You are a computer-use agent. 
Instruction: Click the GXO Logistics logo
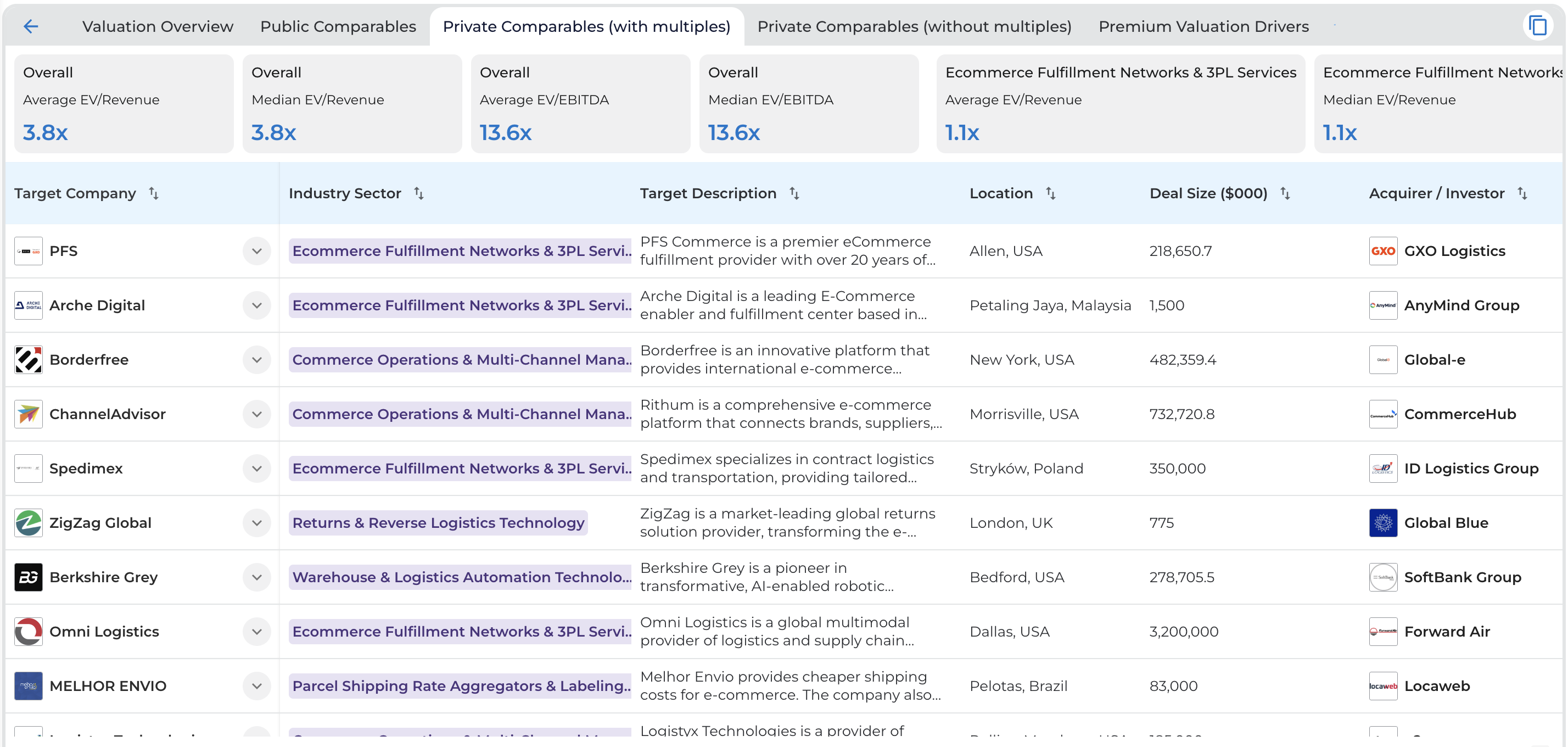click(1382, 251)
